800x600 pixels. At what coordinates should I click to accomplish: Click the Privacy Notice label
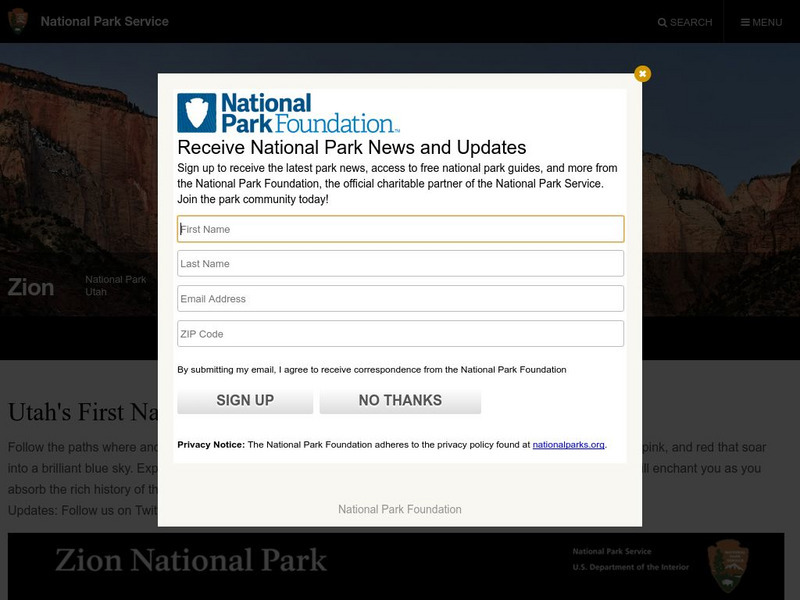coord(211,445)
